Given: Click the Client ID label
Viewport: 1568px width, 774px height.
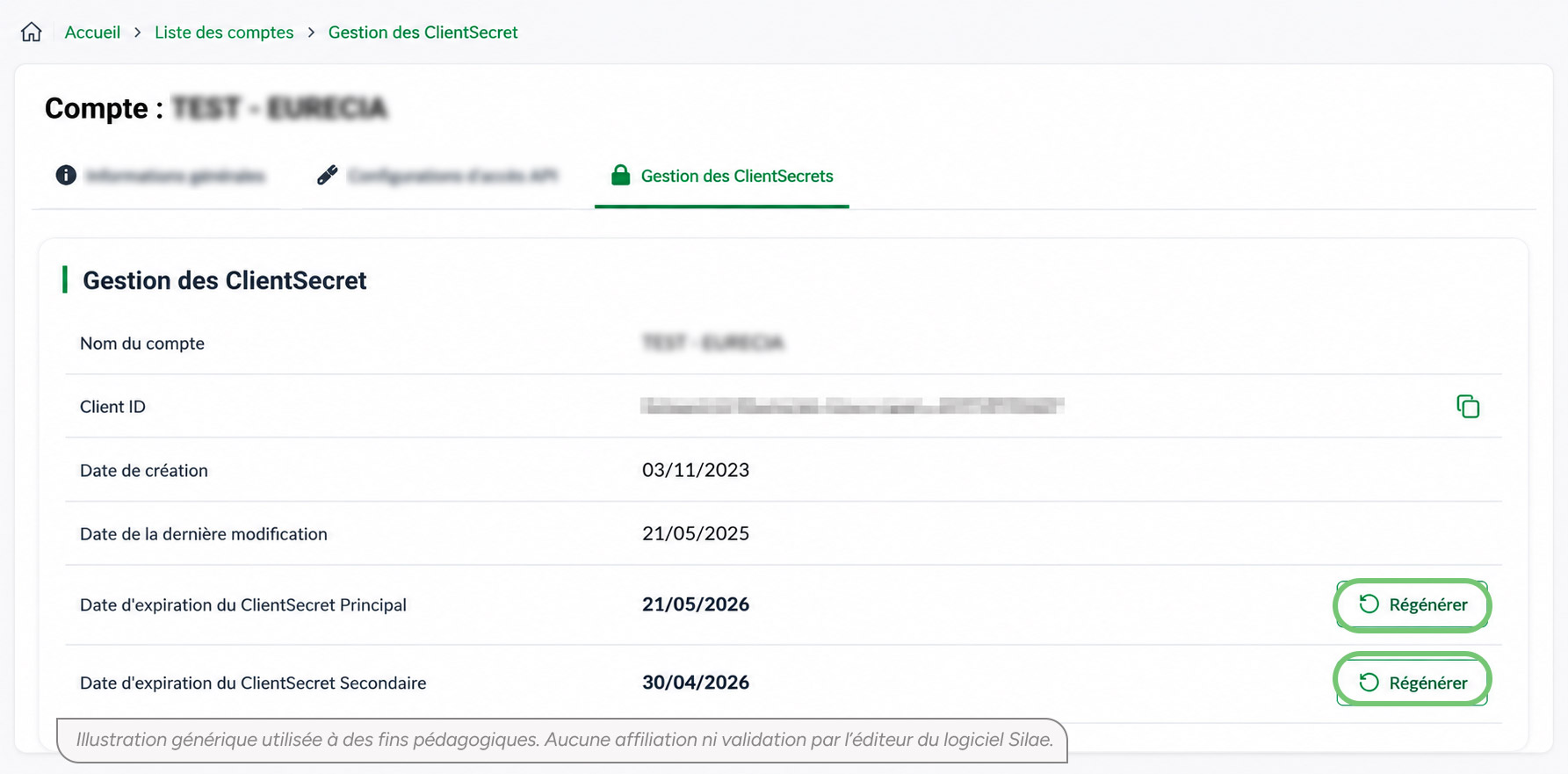Looking at the screenshot, I should point(112,407).
